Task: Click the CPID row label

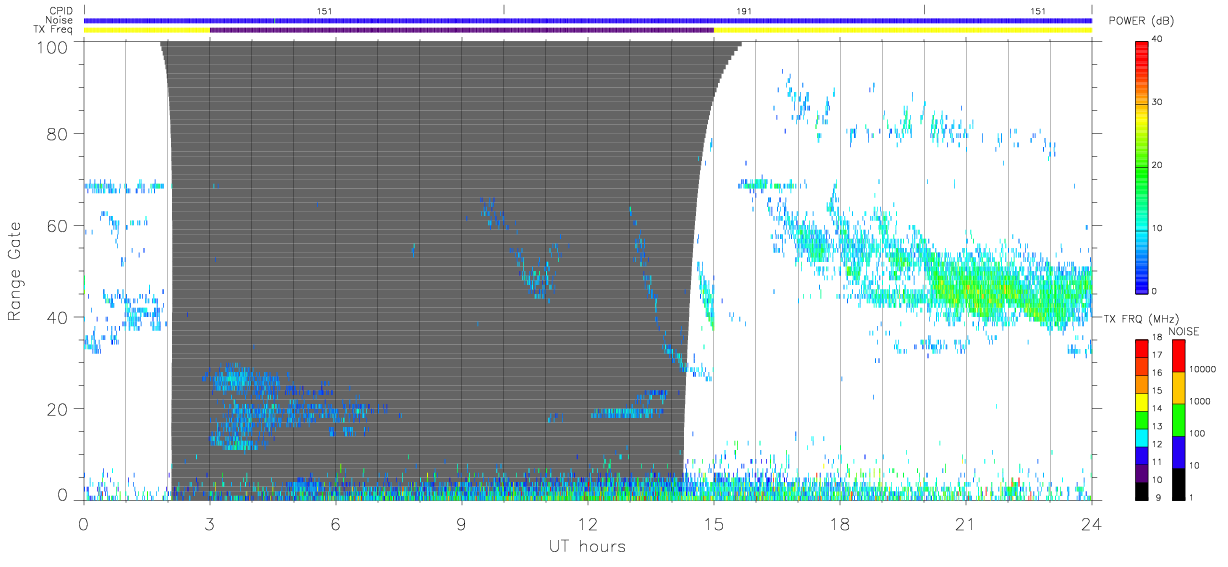Action: tap(59, 11)
